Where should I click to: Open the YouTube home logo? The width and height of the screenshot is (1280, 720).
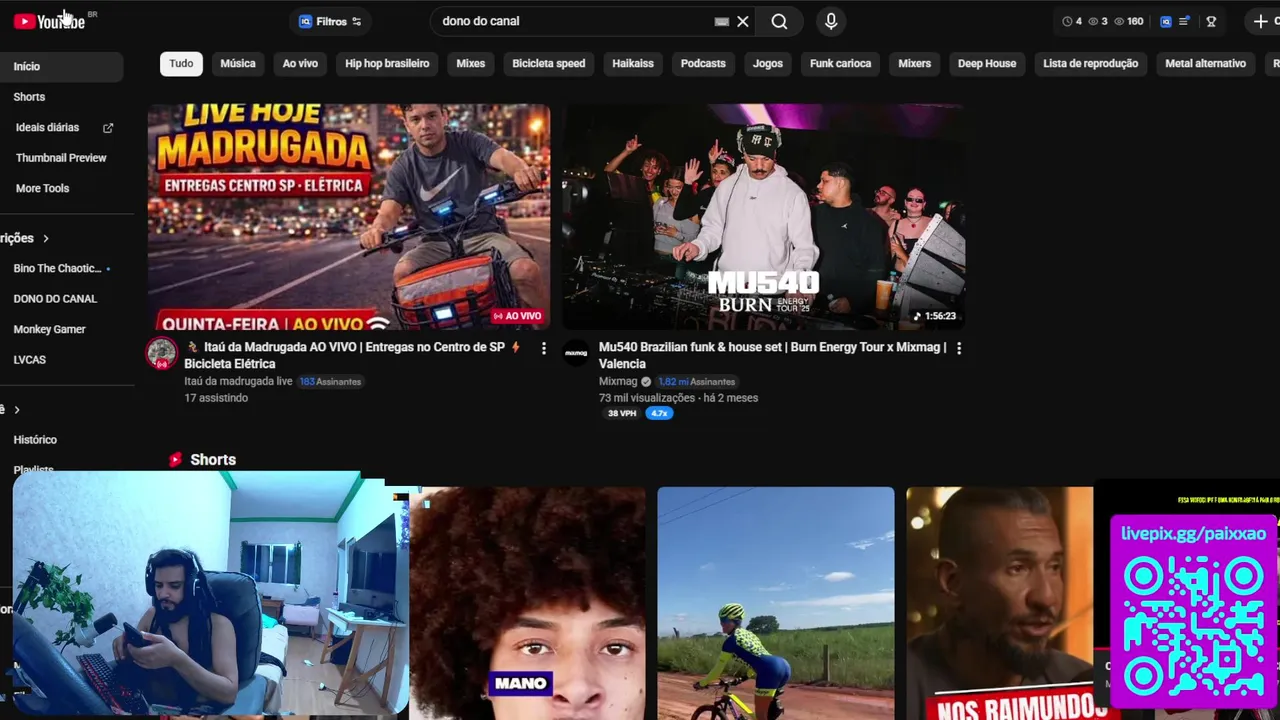(x=49, y=21)
